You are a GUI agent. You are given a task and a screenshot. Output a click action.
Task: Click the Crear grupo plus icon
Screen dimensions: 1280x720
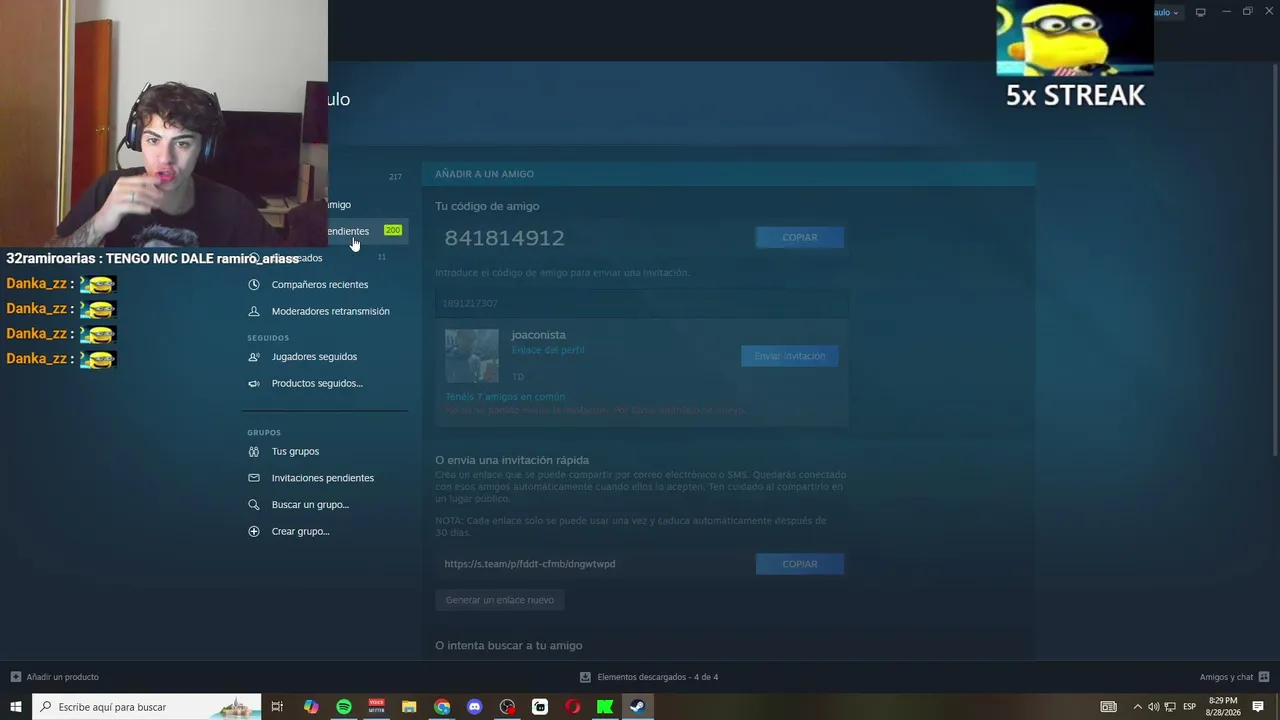pyautogui.click(x=254, y=531)
